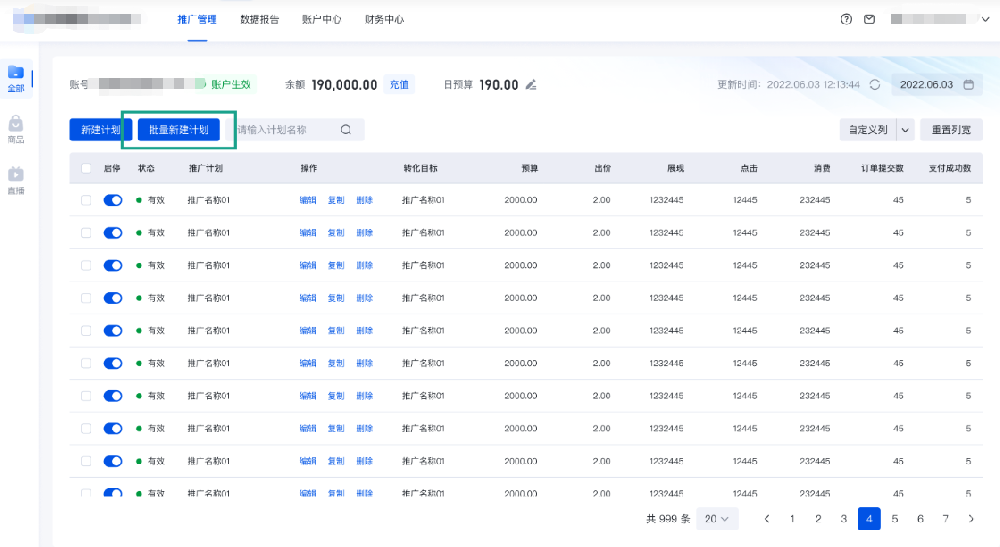Open the page size dropdown showing 20

[720, 518]
